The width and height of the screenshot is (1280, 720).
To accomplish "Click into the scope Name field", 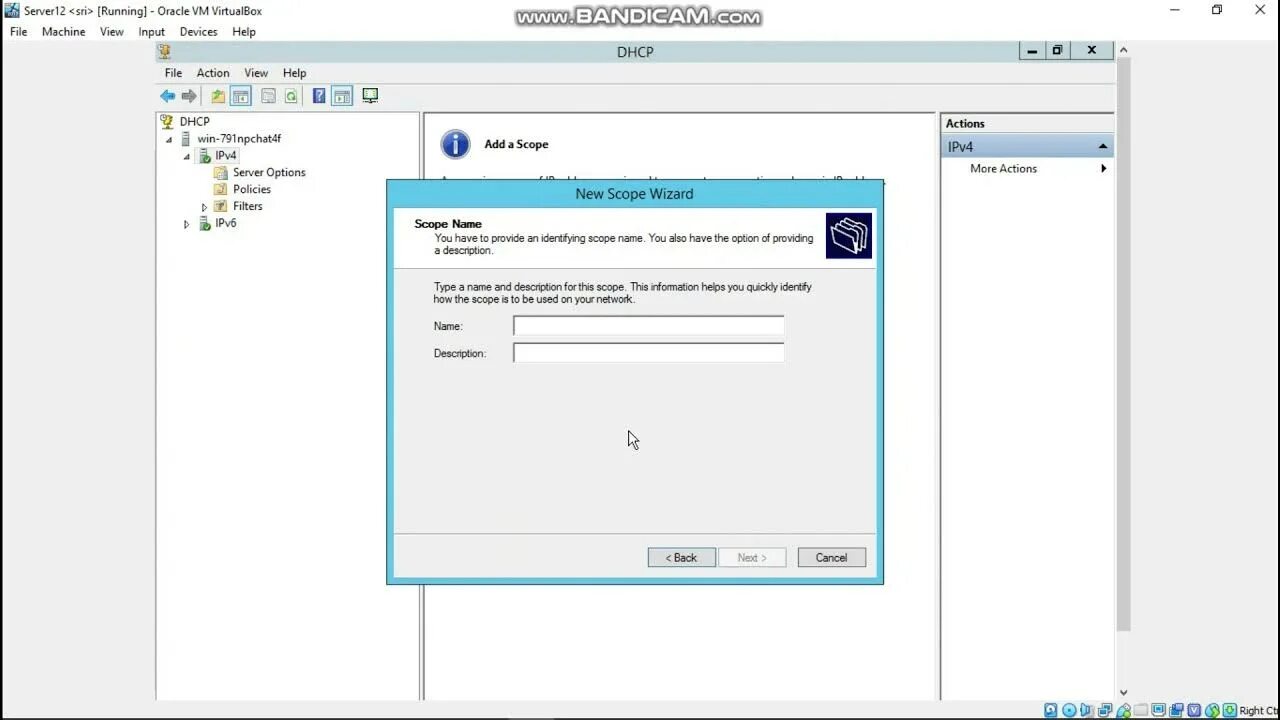I will click(x=648, y=326).
